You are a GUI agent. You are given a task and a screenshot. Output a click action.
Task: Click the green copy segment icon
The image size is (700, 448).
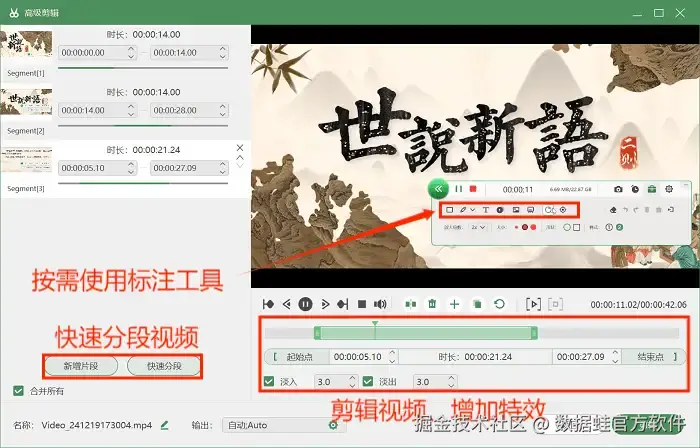[x=477, y=304]
